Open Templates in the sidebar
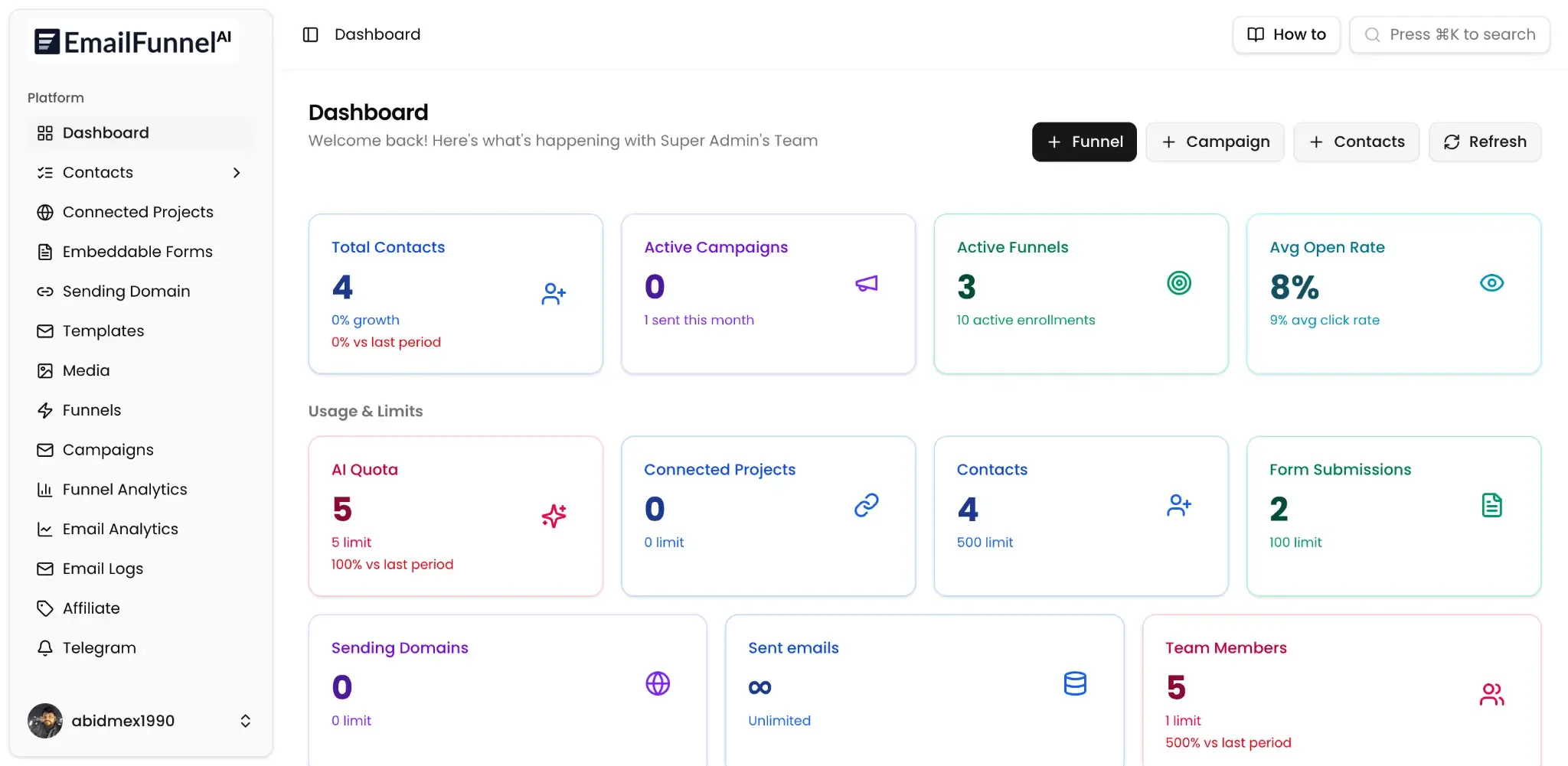This screenshot has height=766, width=1568. point(140,331)
